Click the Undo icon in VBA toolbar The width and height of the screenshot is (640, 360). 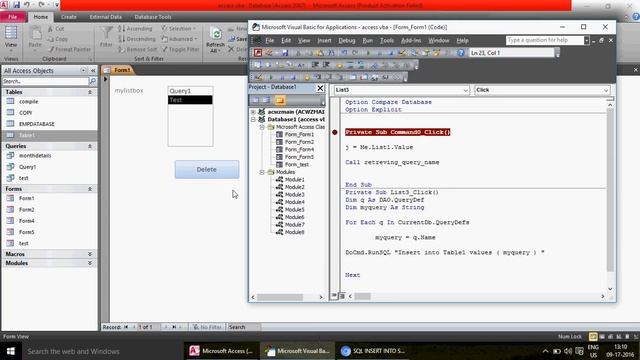[x=344, y=53]
